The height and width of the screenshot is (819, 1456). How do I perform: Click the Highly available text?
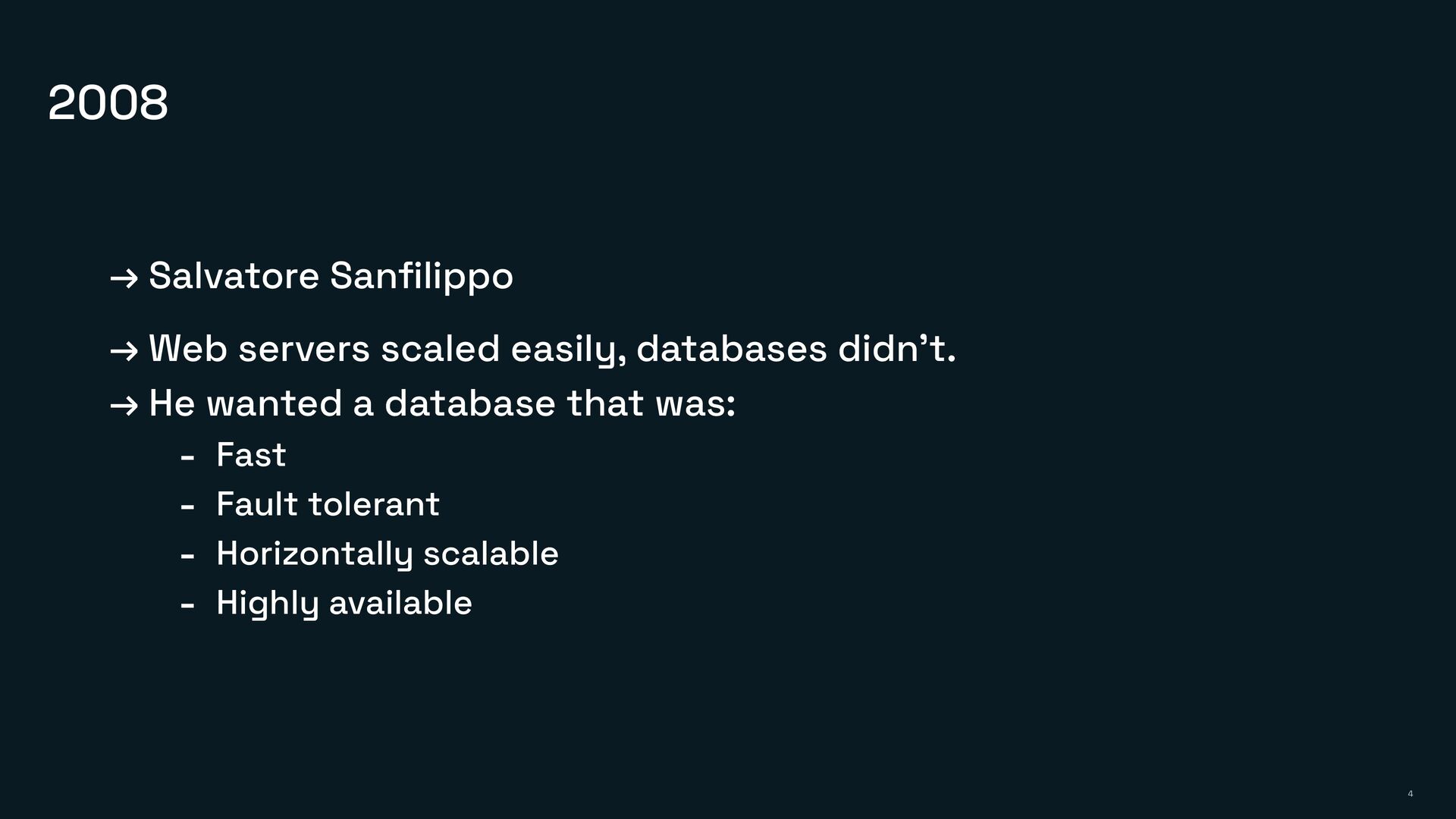(344, 604)
